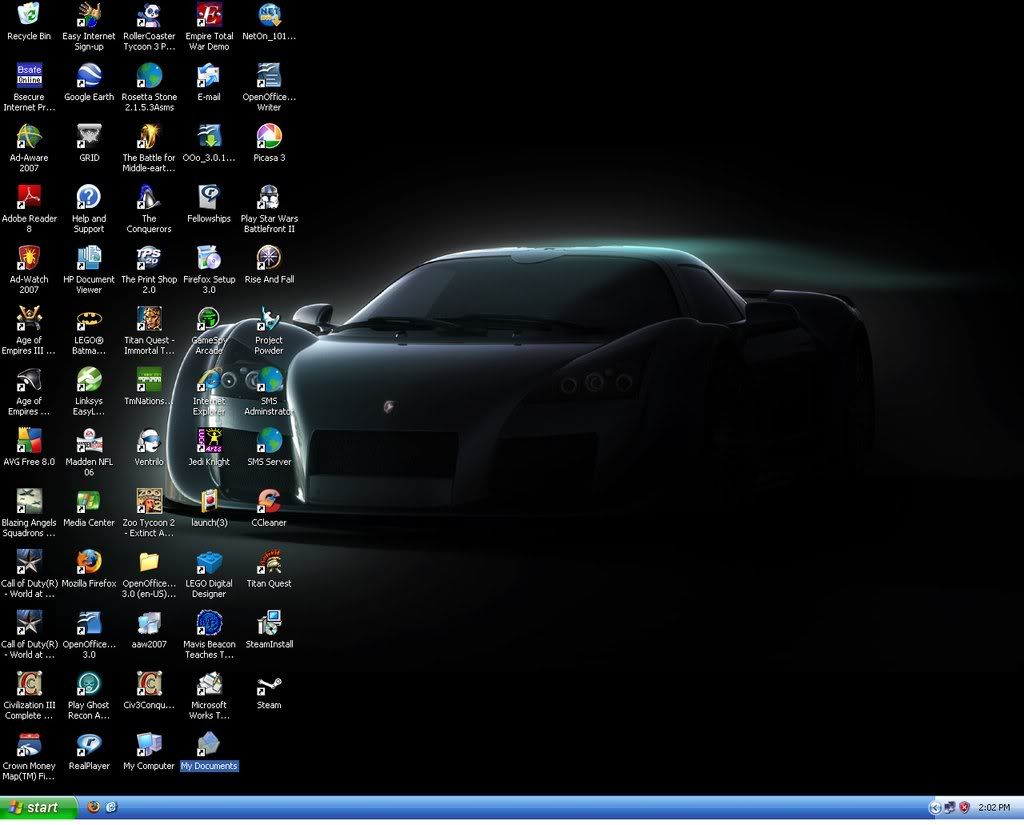
Task: Select the SteamInstall icon
Action: [x=269, y=623]
